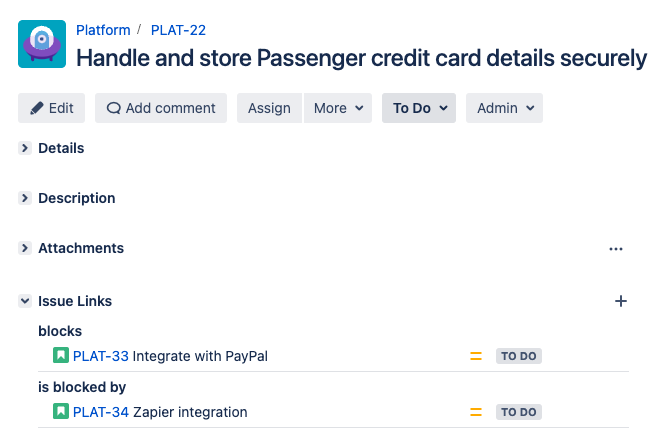The image size is (655, 444).
Task: Collapse the Issue Links section
Action: tap(25, 301)
